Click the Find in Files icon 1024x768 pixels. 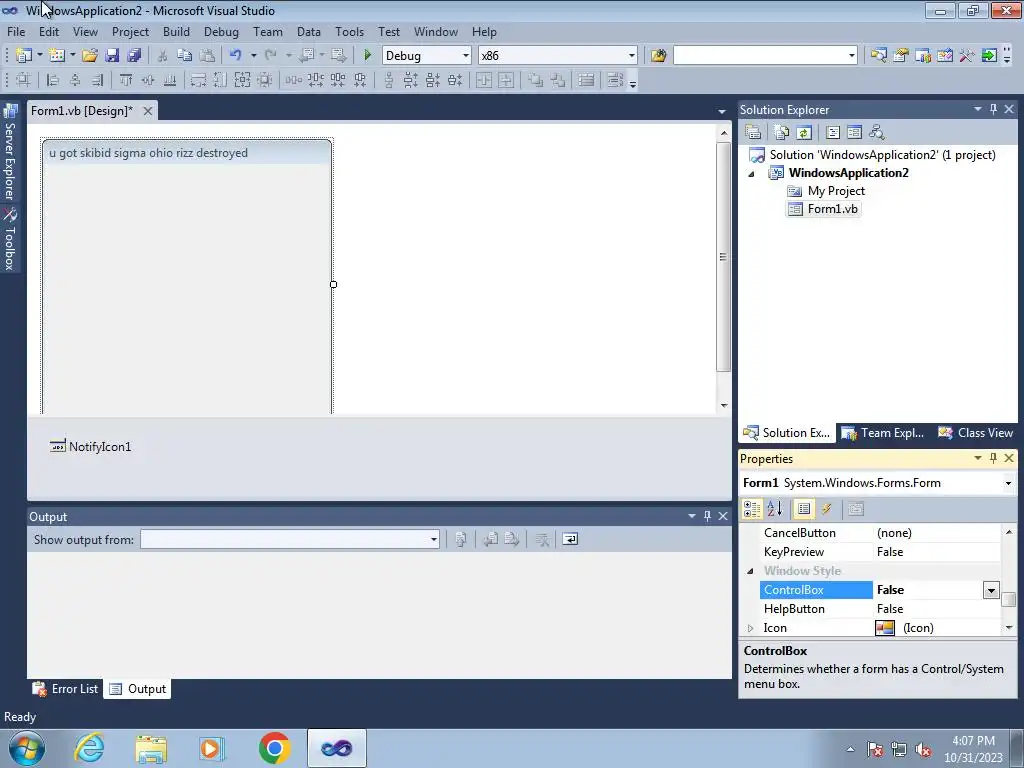click(x=658, y=56)
